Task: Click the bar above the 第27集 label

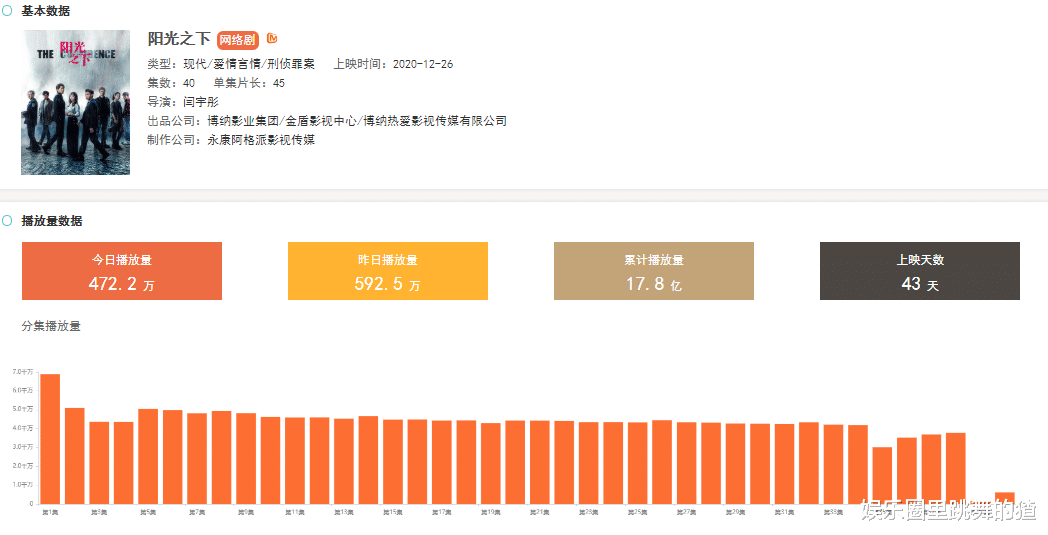Action: click(686, 463)
